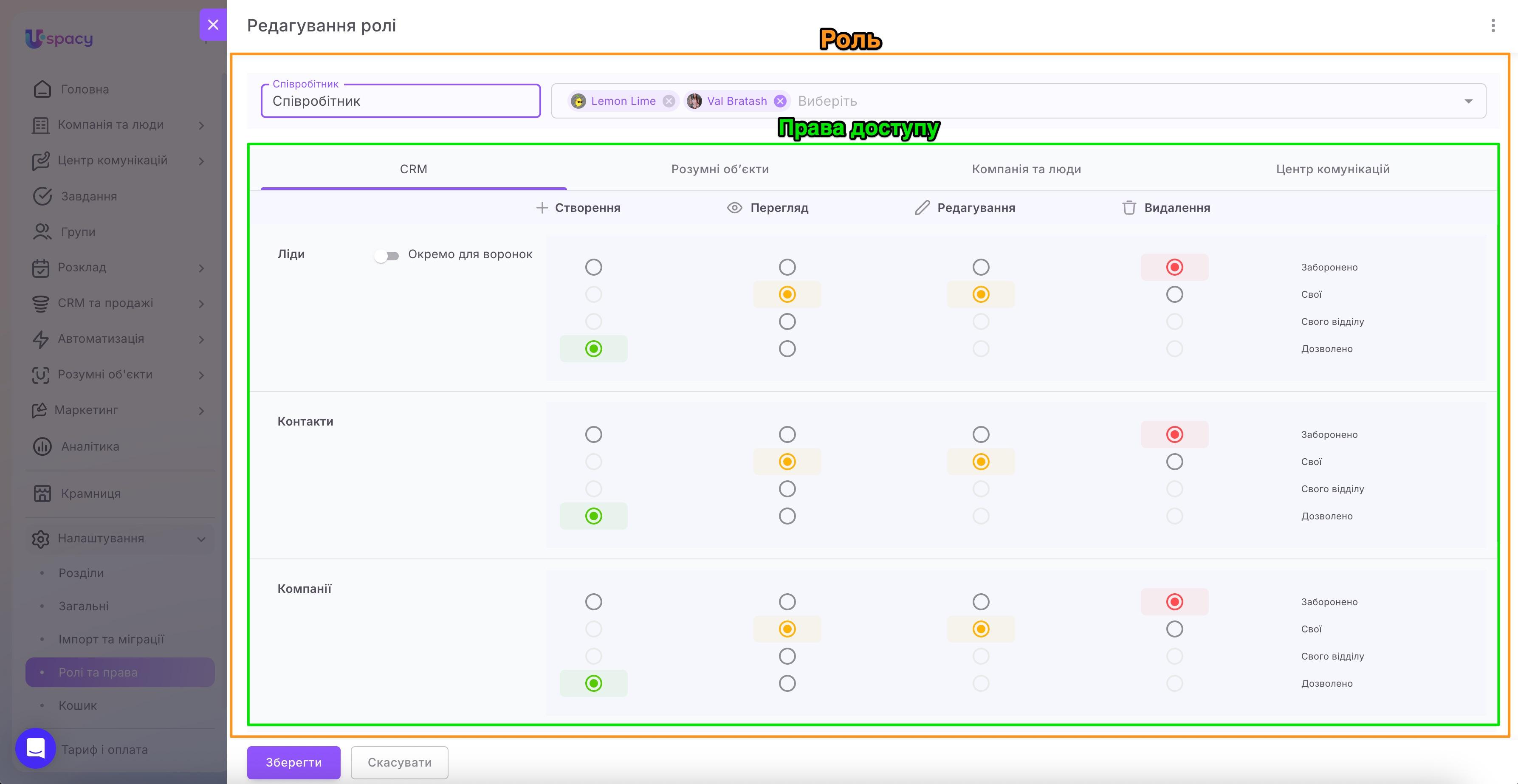
Task: Click the Центр комунікацій sidebar icon
Action: [x=41, y=161]
